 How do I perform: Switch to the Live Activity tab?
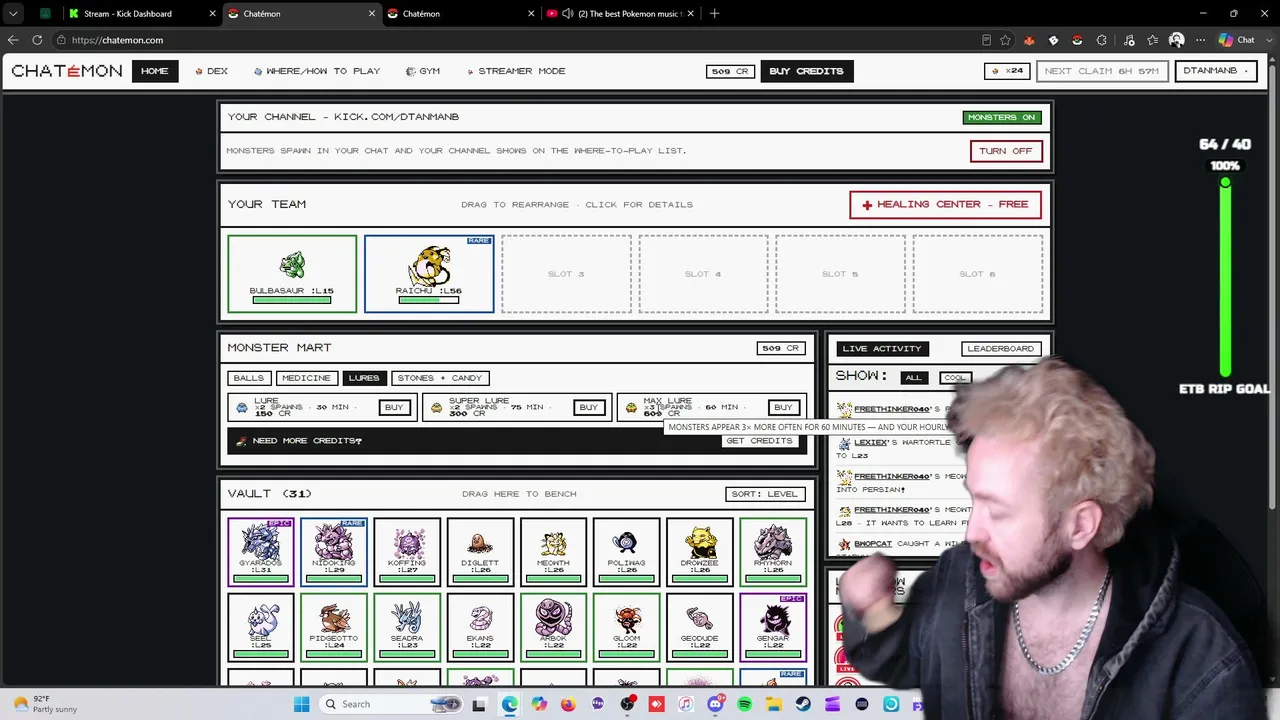pos(882,349)
